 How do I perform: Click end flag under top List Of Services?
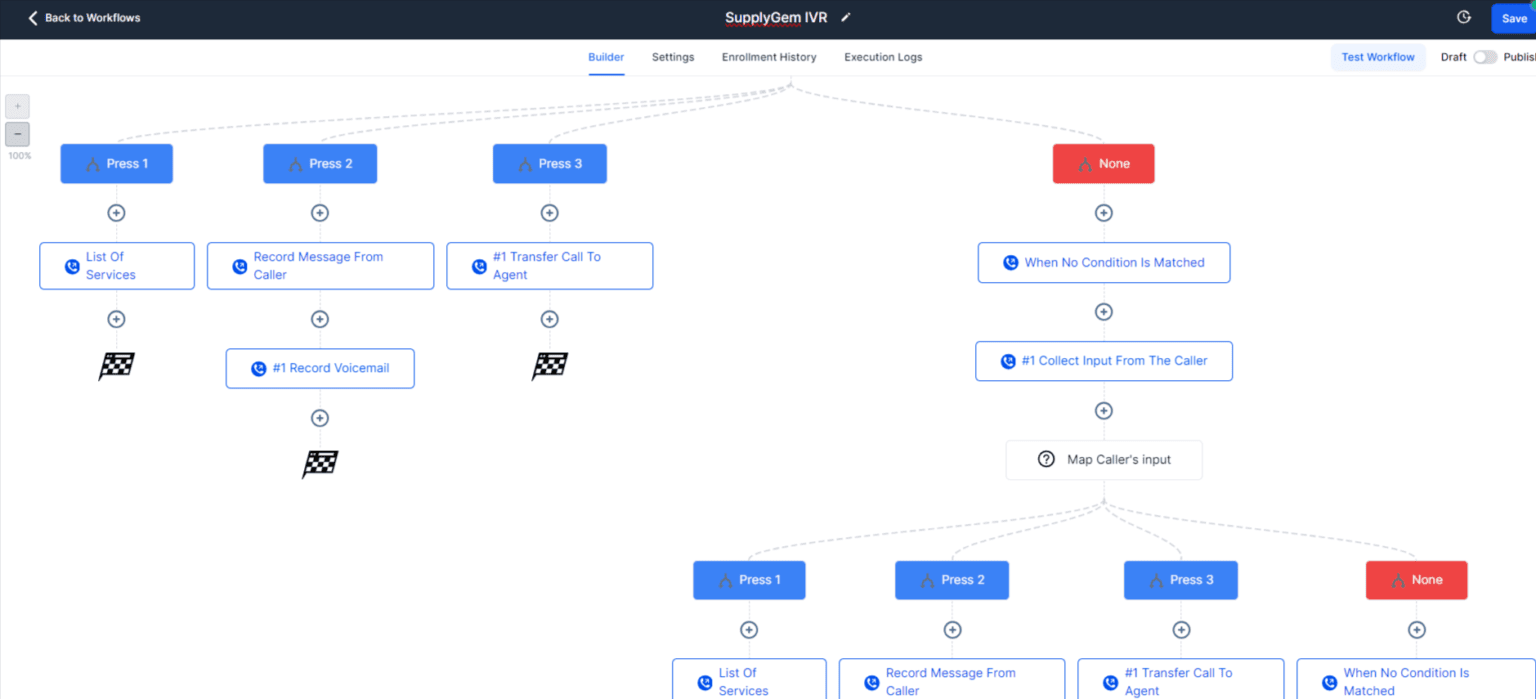pyautogui.click(x=116, y=366)
